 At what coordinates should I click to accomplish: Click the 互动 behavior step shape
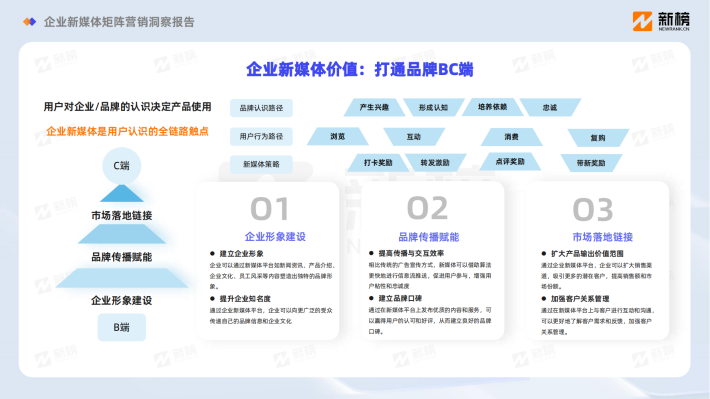[x=414, y=136]
